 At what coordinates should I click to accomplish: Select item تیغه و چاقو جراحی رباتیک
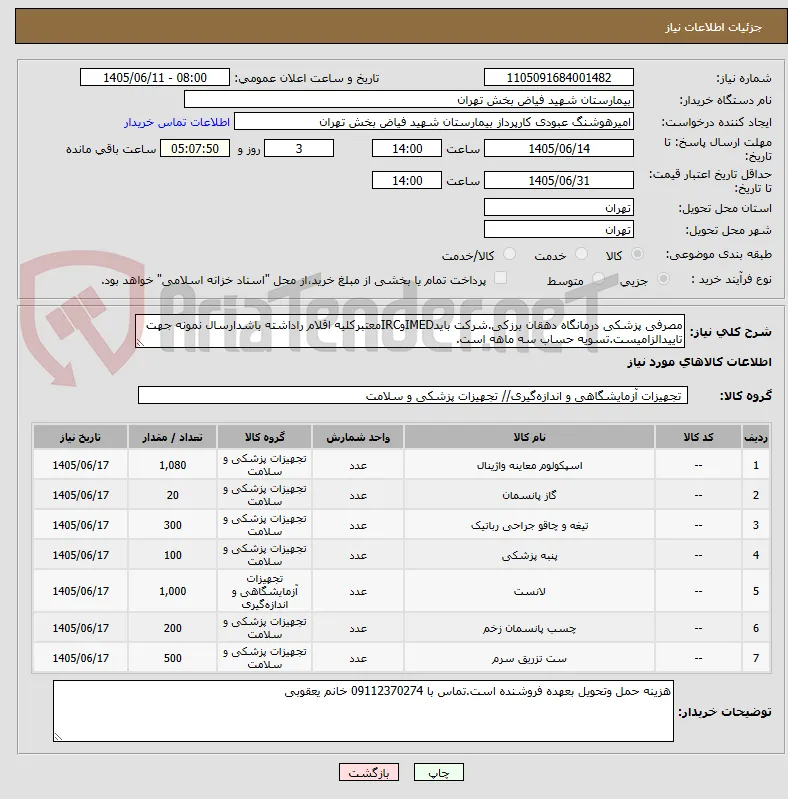[x=529, y=525]
